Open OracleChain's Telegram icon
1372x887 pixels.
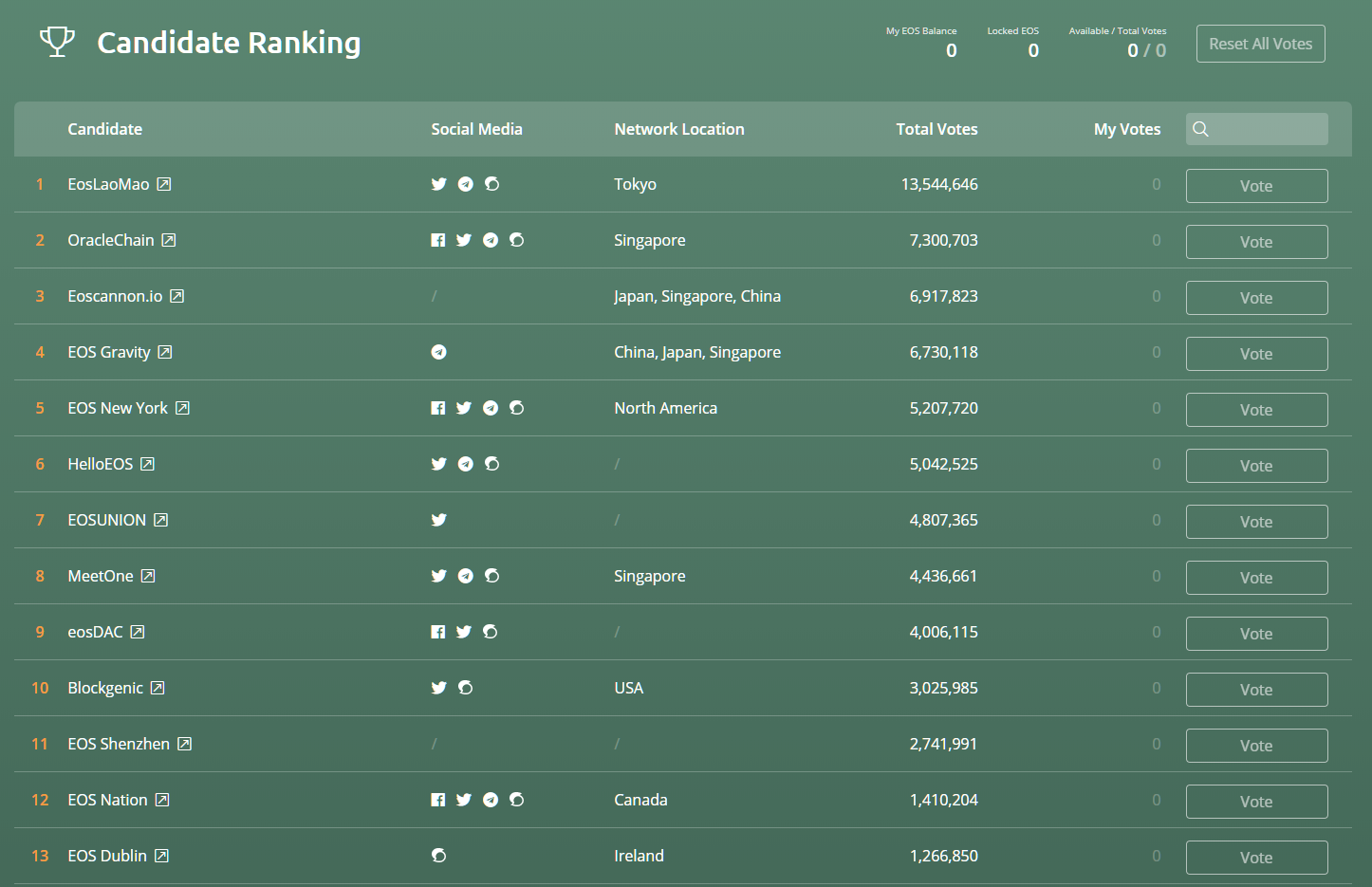490,240
